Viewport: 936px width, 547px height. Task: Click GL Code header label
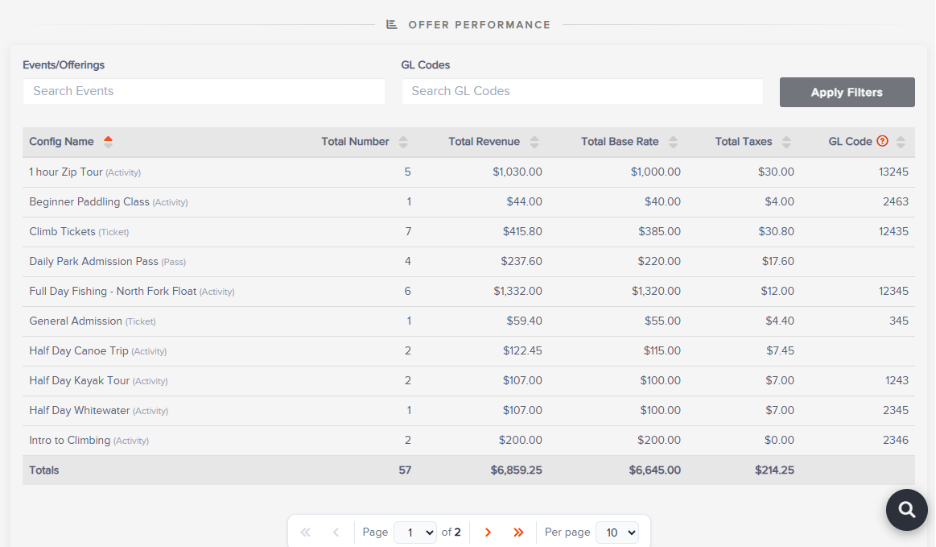(x=850, y=142)
